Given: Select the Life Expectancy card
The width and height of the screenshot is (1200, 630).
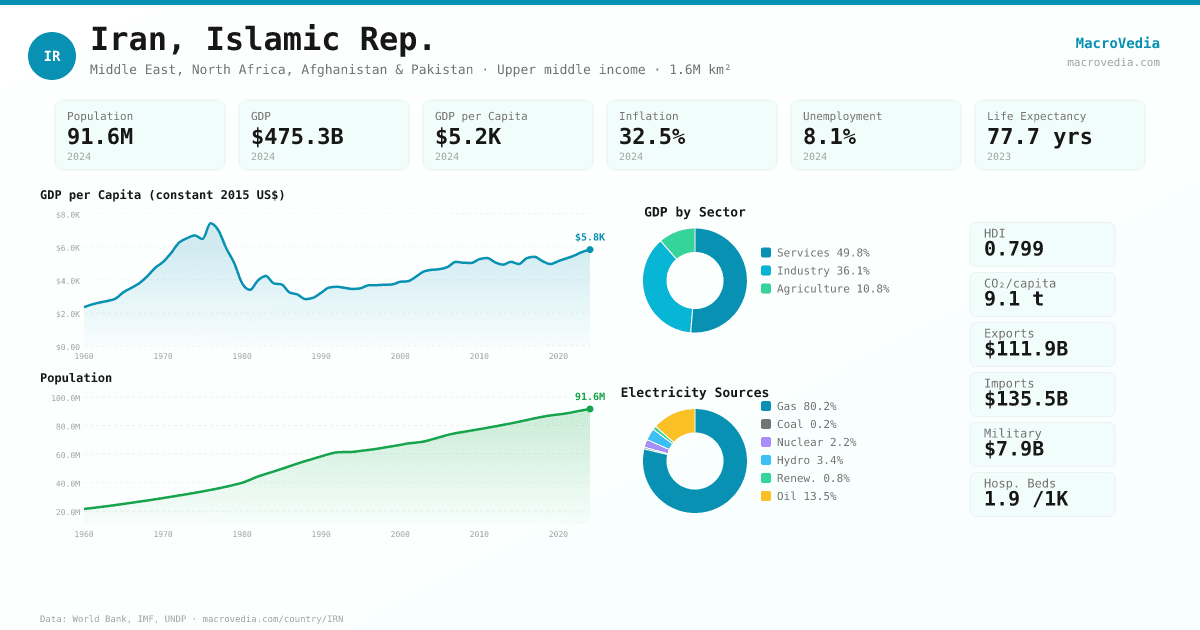Looking at the screenshot, I should [1059, 135].
